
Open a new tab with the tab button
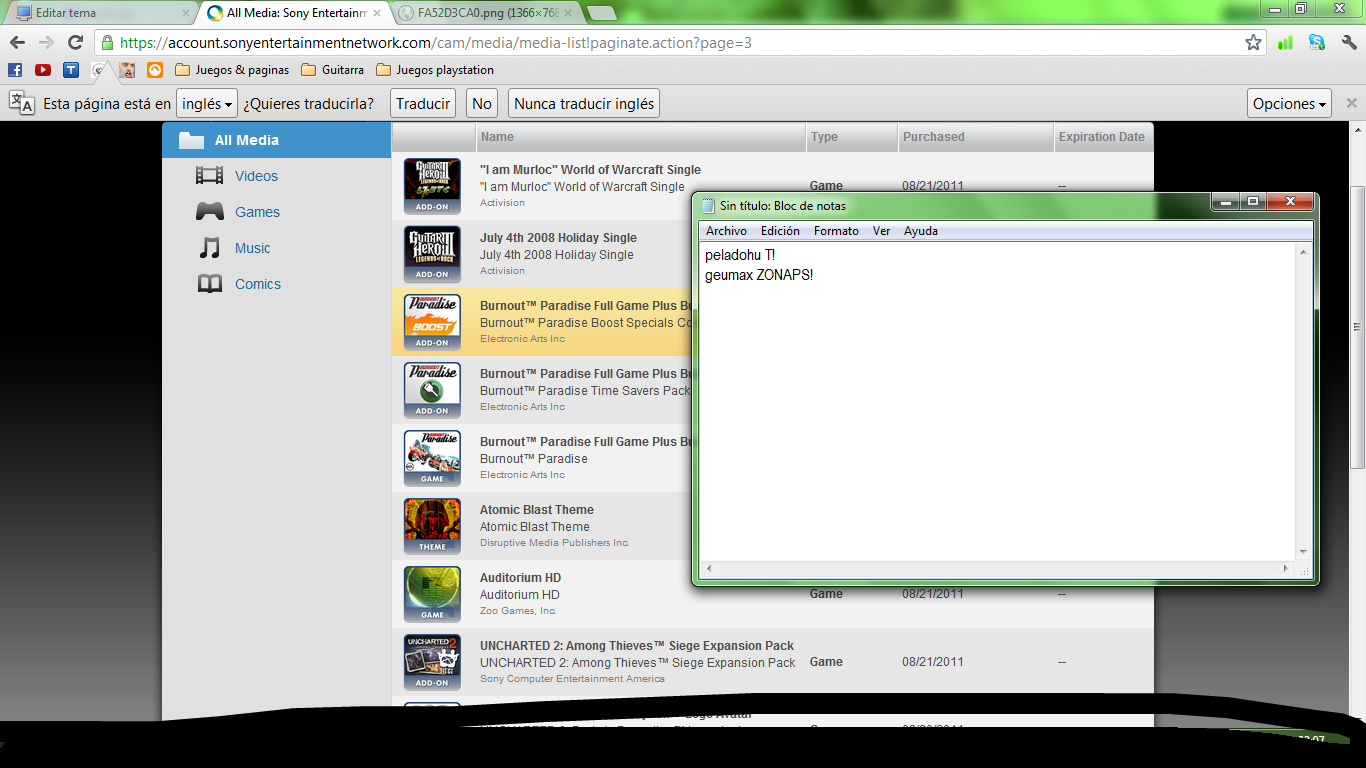pyautogui.click(x=601, y=13)
